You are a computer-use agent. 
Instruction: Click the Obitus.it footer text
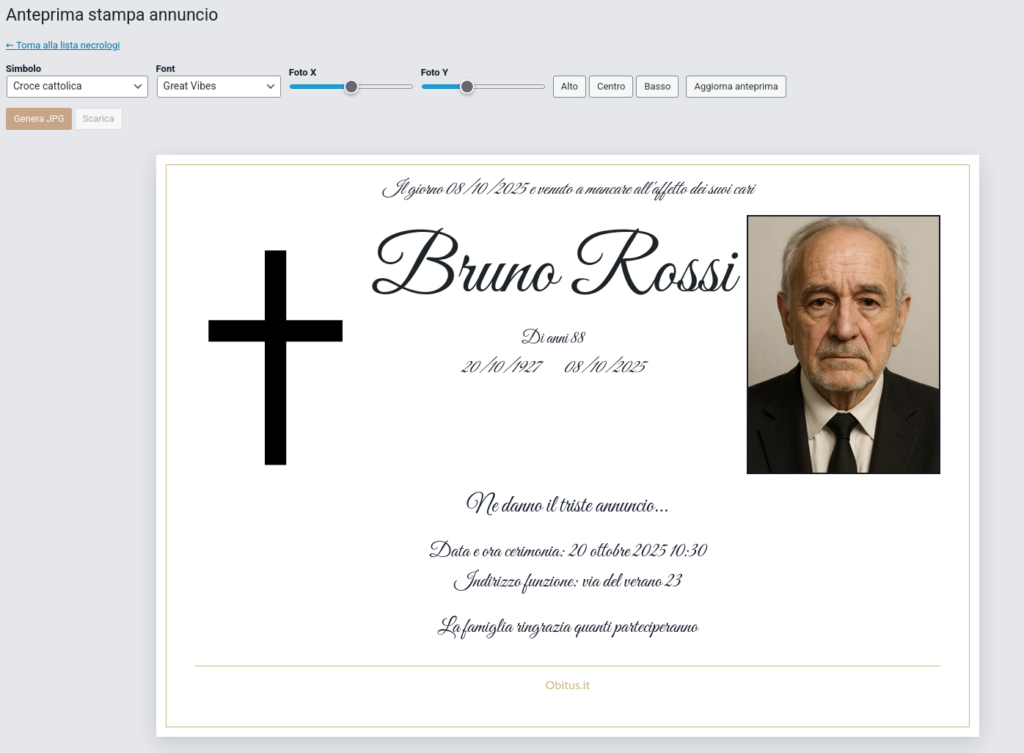[x=568, y=685]
